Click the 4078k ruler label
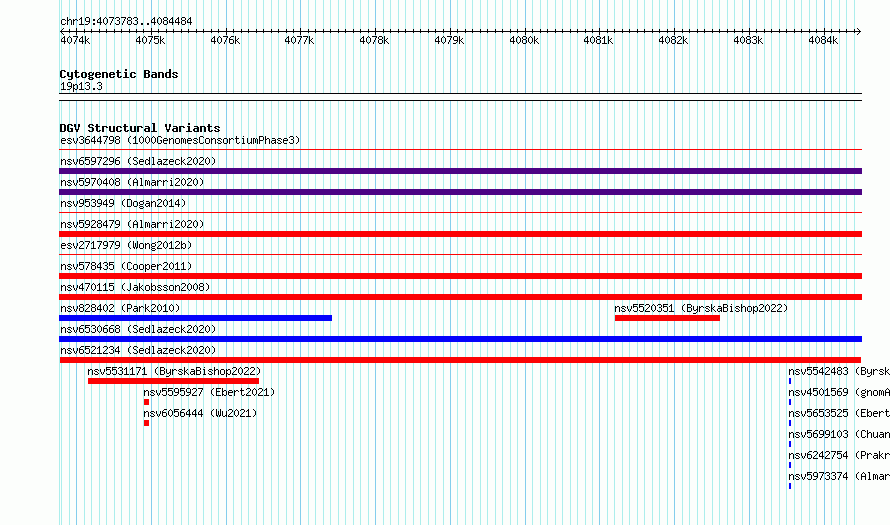Image resolution: width=890 pixels, height=525 pixels. click(x=374, y=40)
